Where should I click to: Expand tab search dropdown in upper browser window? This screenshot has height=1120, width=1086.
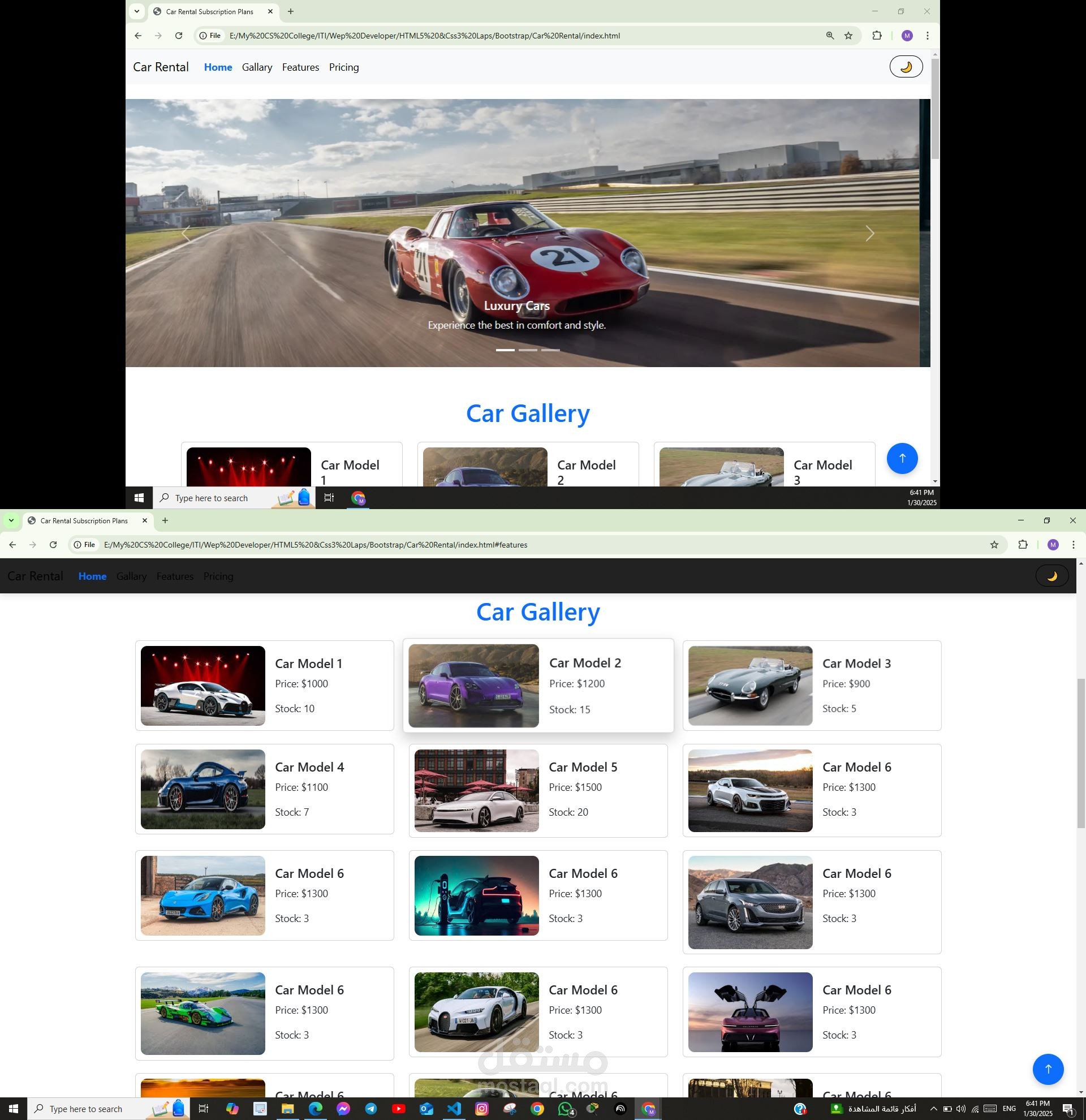click(x=136, y=11)
